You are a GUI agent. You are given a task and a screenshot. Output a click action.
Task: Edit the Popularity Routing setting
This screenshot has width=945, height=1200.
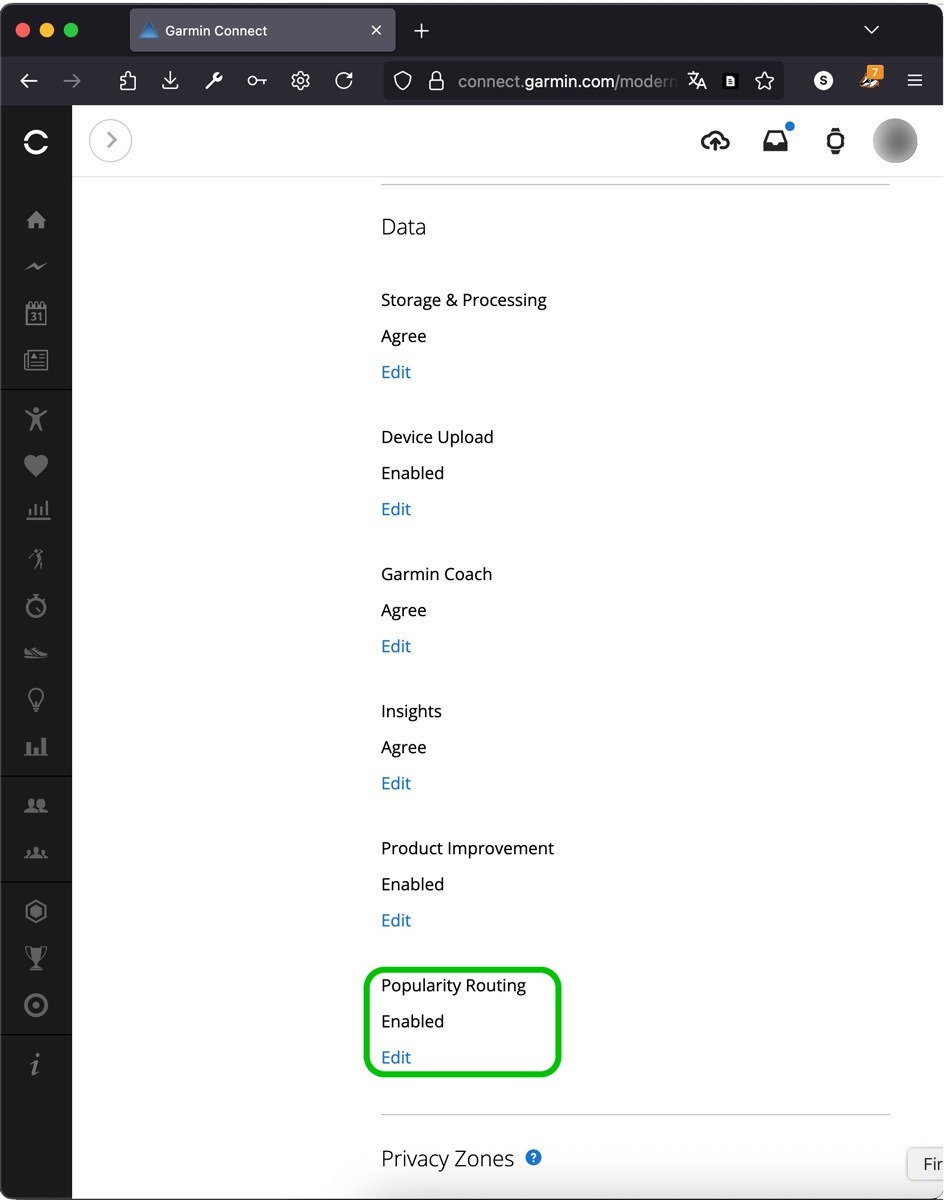click(x=396, y=1057)
